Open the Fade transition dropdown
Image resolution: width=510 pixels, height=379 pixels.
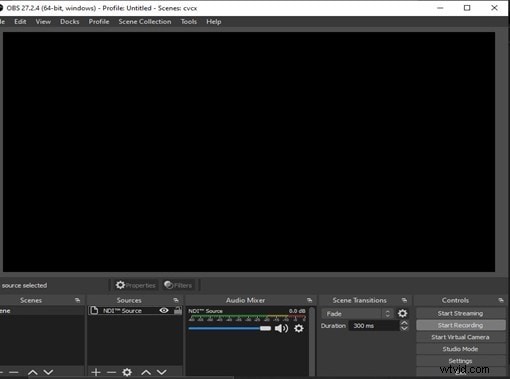point(357,314)
